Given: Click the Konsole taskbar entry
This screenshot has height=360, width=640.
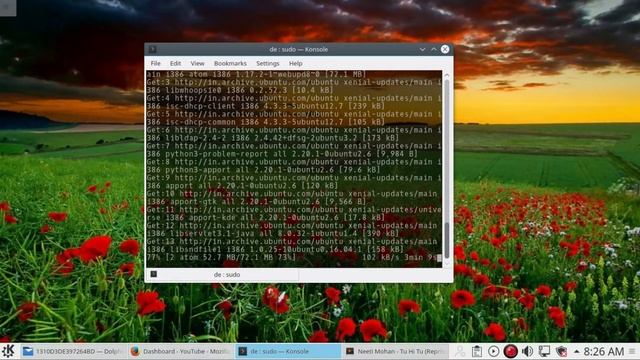Looking at the screenshot, I should (x=288, y=351).
